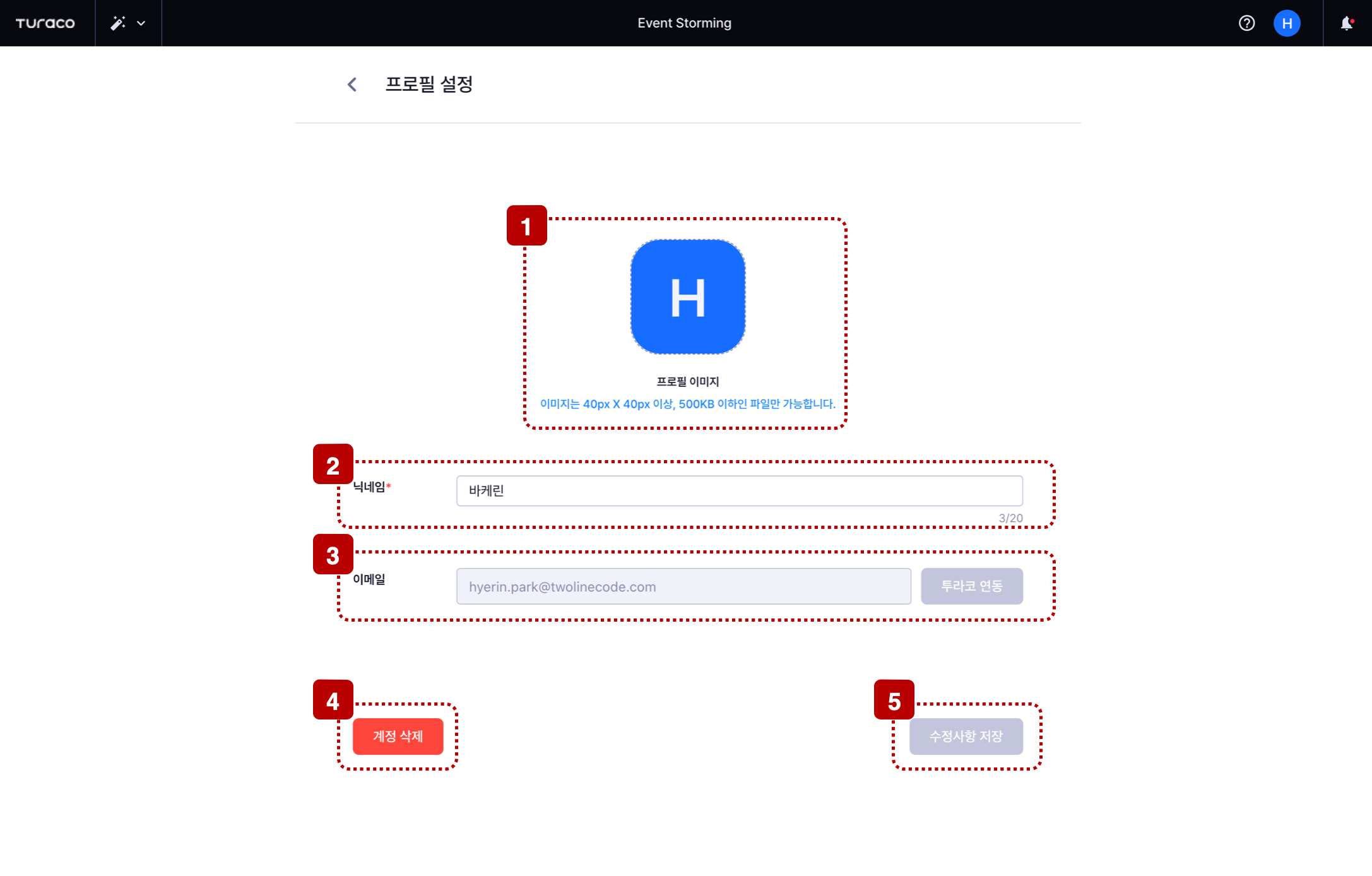Click the Turaco logo
The image size is (1372, 876).
(45, 23)
